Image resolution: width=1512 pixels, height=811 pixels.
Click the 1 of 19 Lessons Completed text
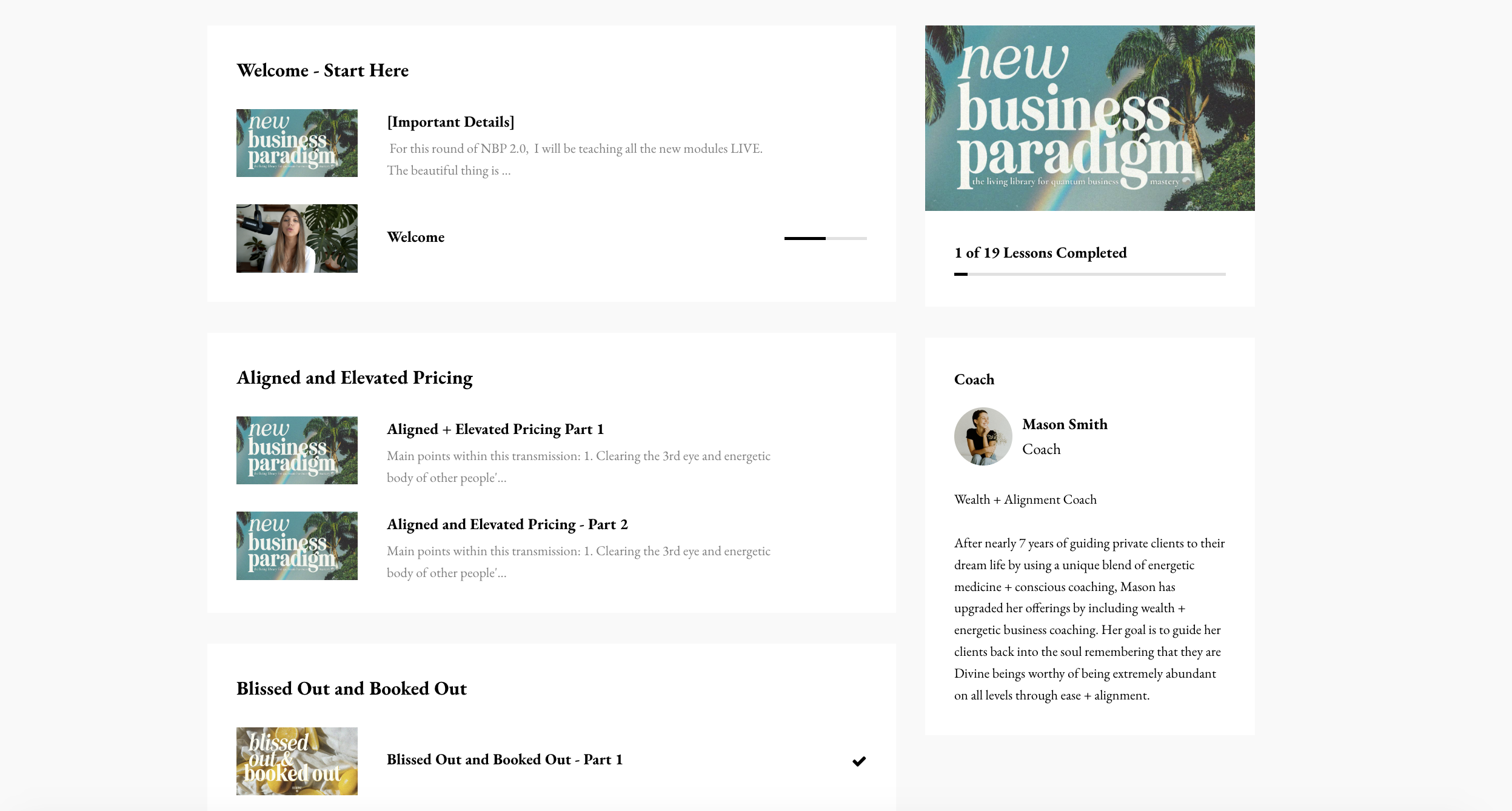[1040, 253]
